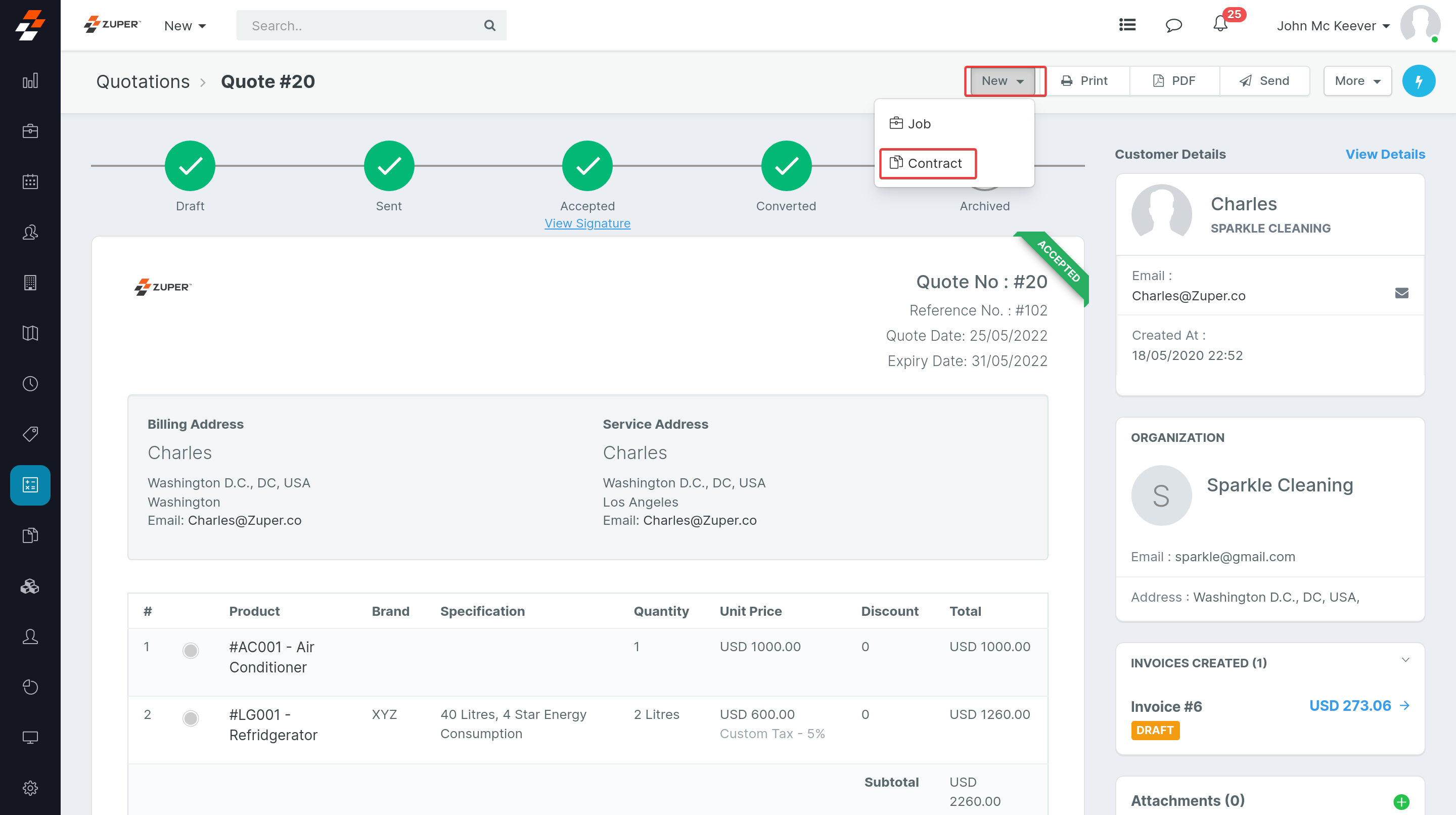Select radio button for Refridgerator row
Screen dimensions: 1456x815
191,718
